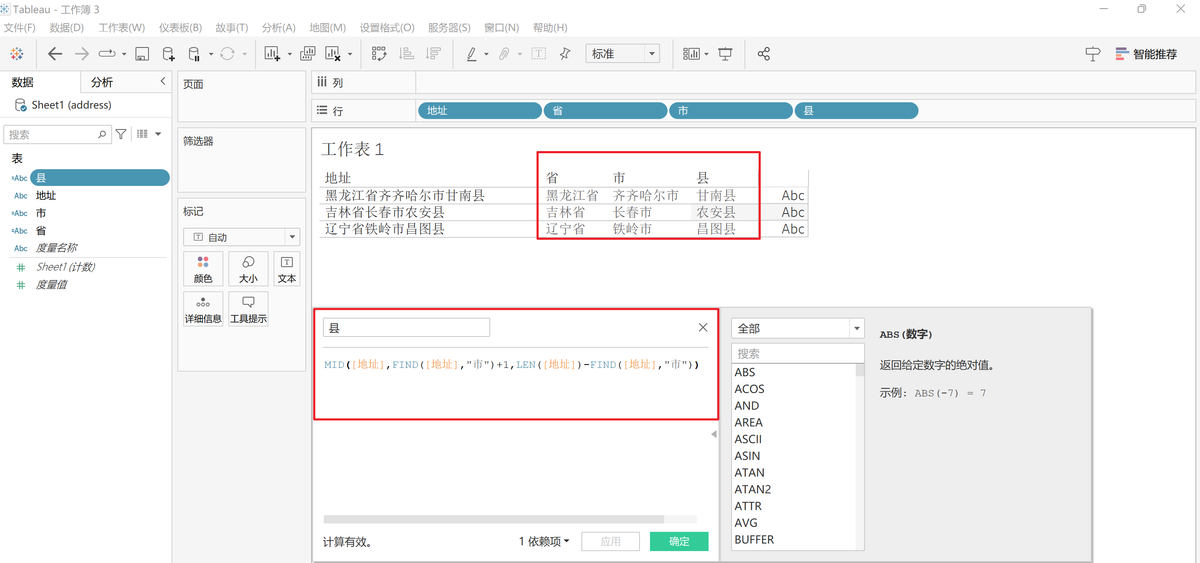Share the workbook with others

click(x=764, y=54)
